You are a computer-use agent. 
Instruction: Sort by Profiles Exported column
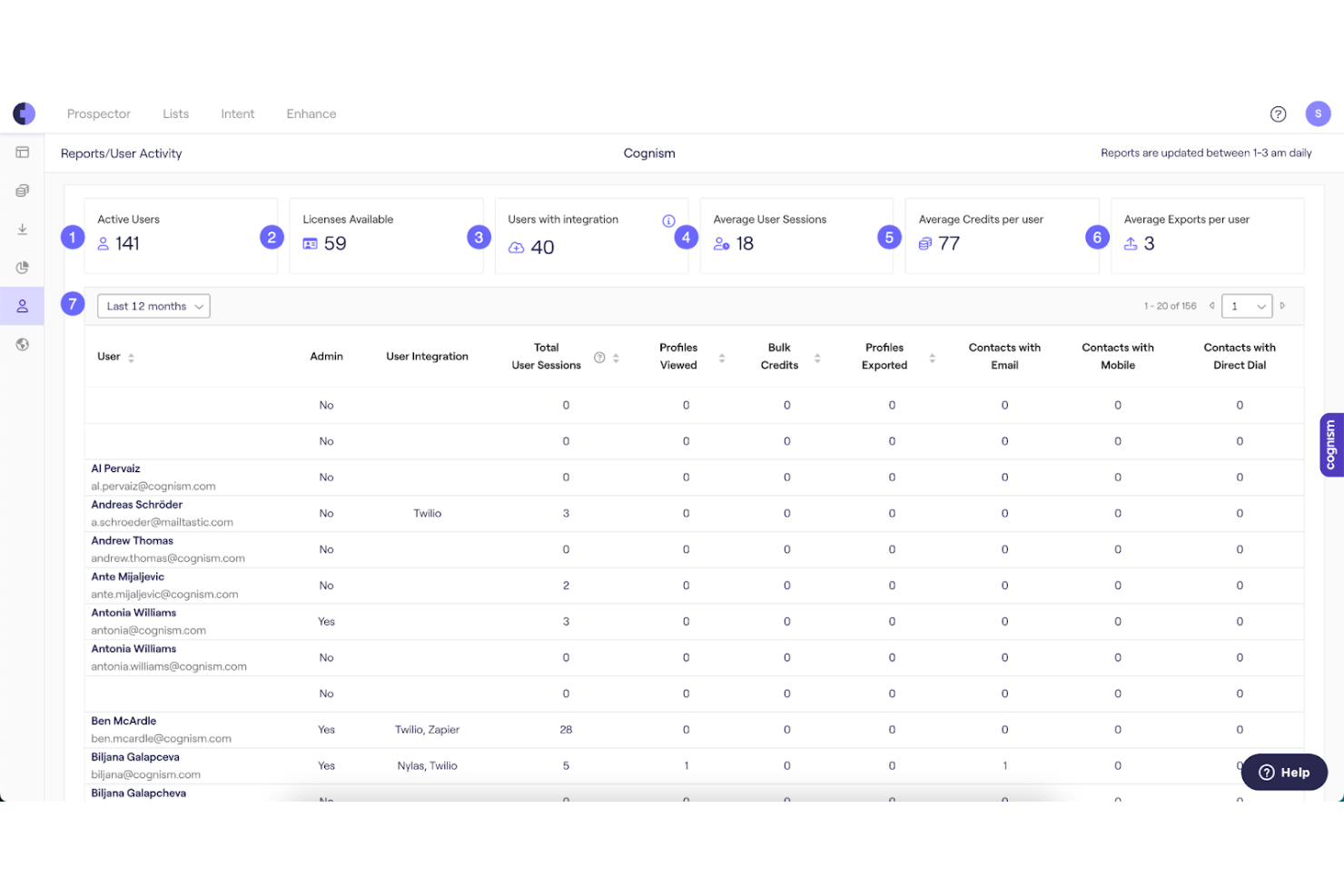coord(932,358)
